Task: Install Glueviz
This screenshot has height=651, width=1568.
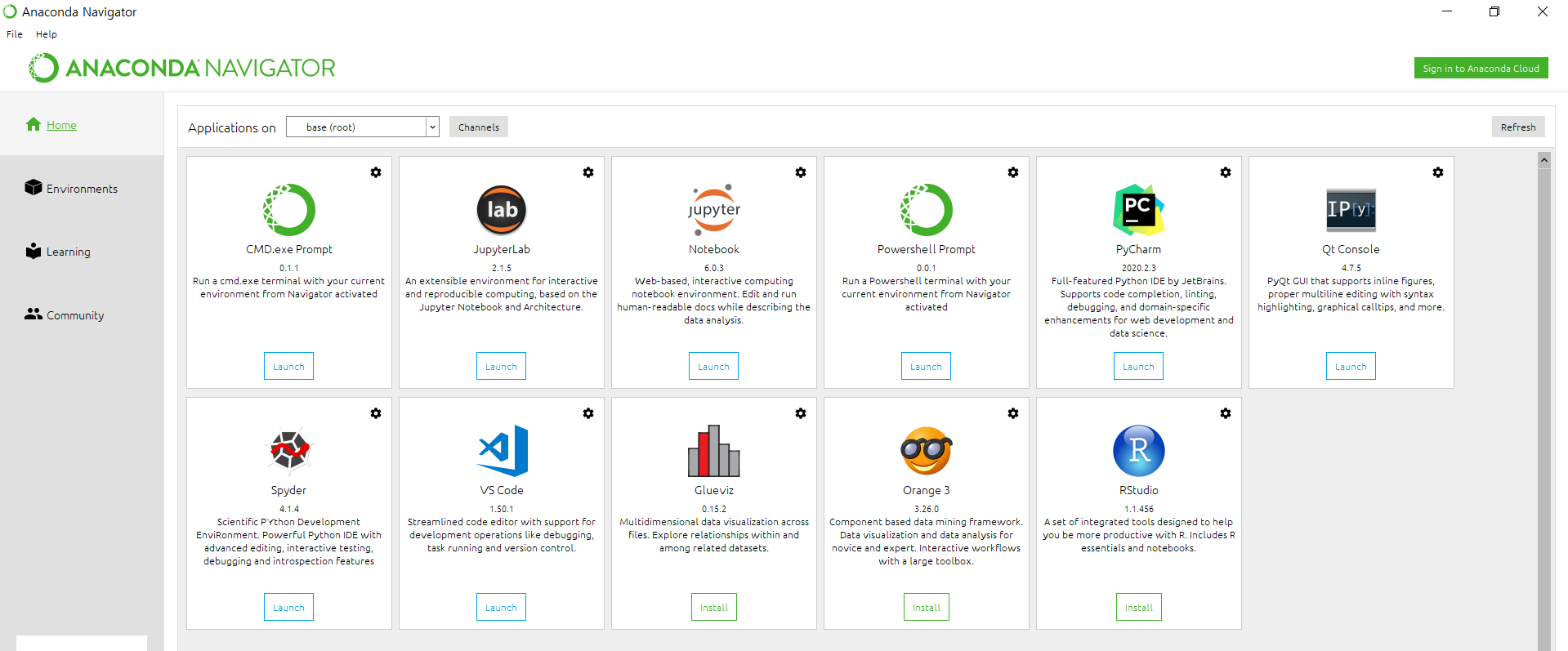Action: point(714,607)
